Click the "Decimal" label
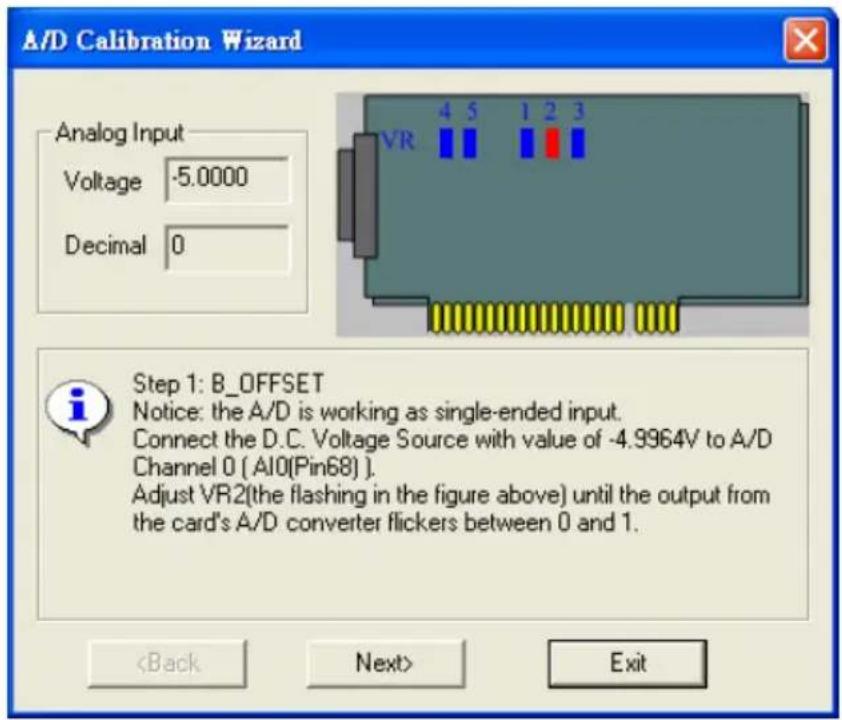 [105, 245]
